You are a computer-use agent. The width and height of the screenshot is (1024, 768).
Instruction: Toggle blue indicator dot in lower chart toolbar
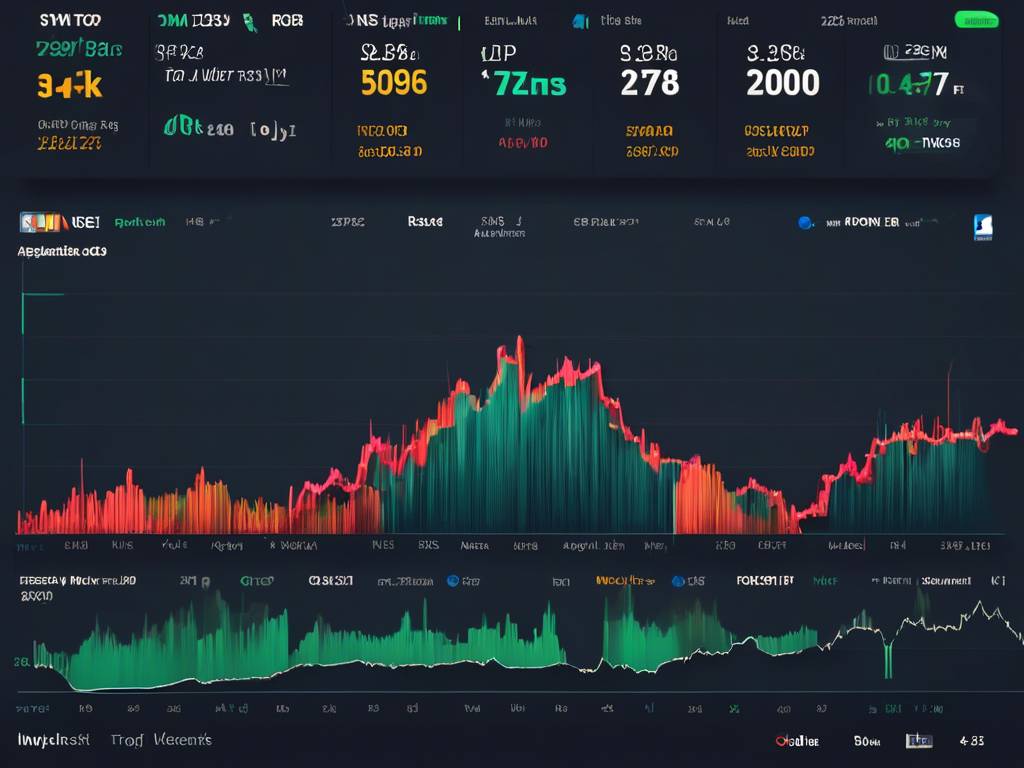pyautogui.click(x=453, y=581)
